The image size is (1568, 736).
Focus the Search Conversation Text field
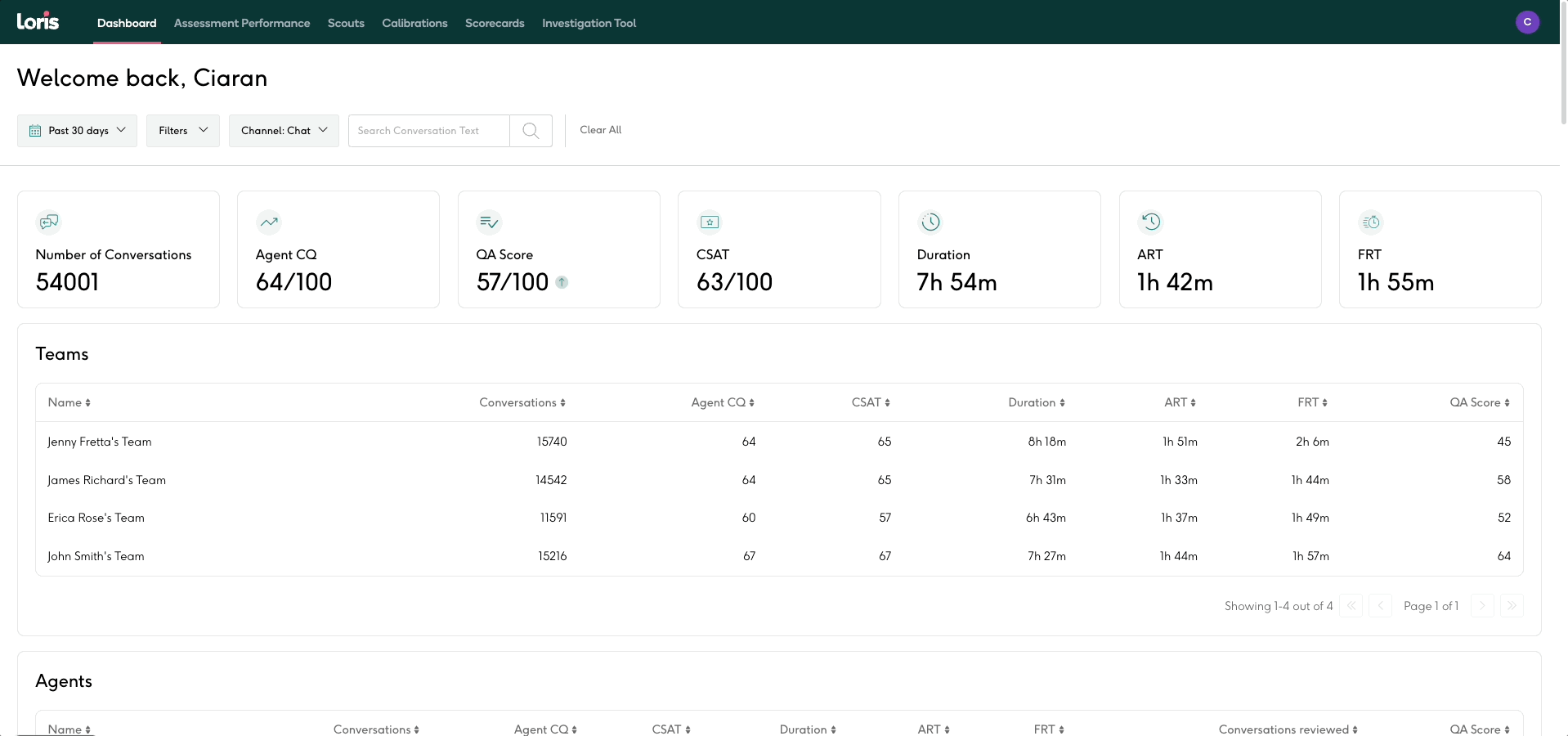[x=428, y=131]
